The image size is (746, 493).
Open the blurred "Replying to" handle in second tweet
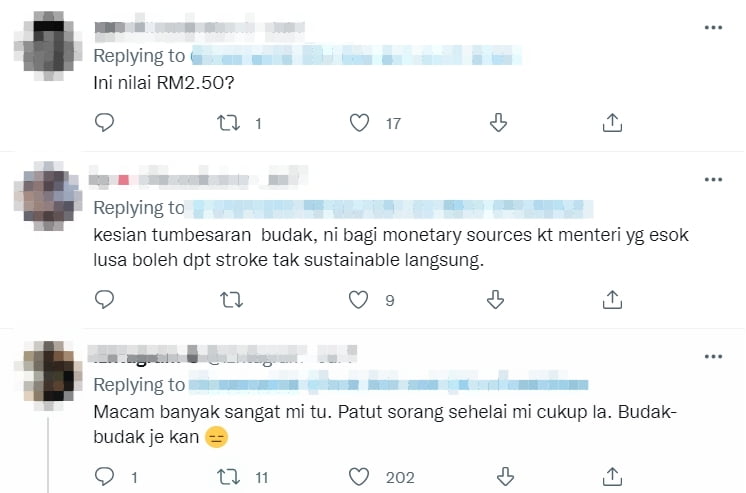389,208
